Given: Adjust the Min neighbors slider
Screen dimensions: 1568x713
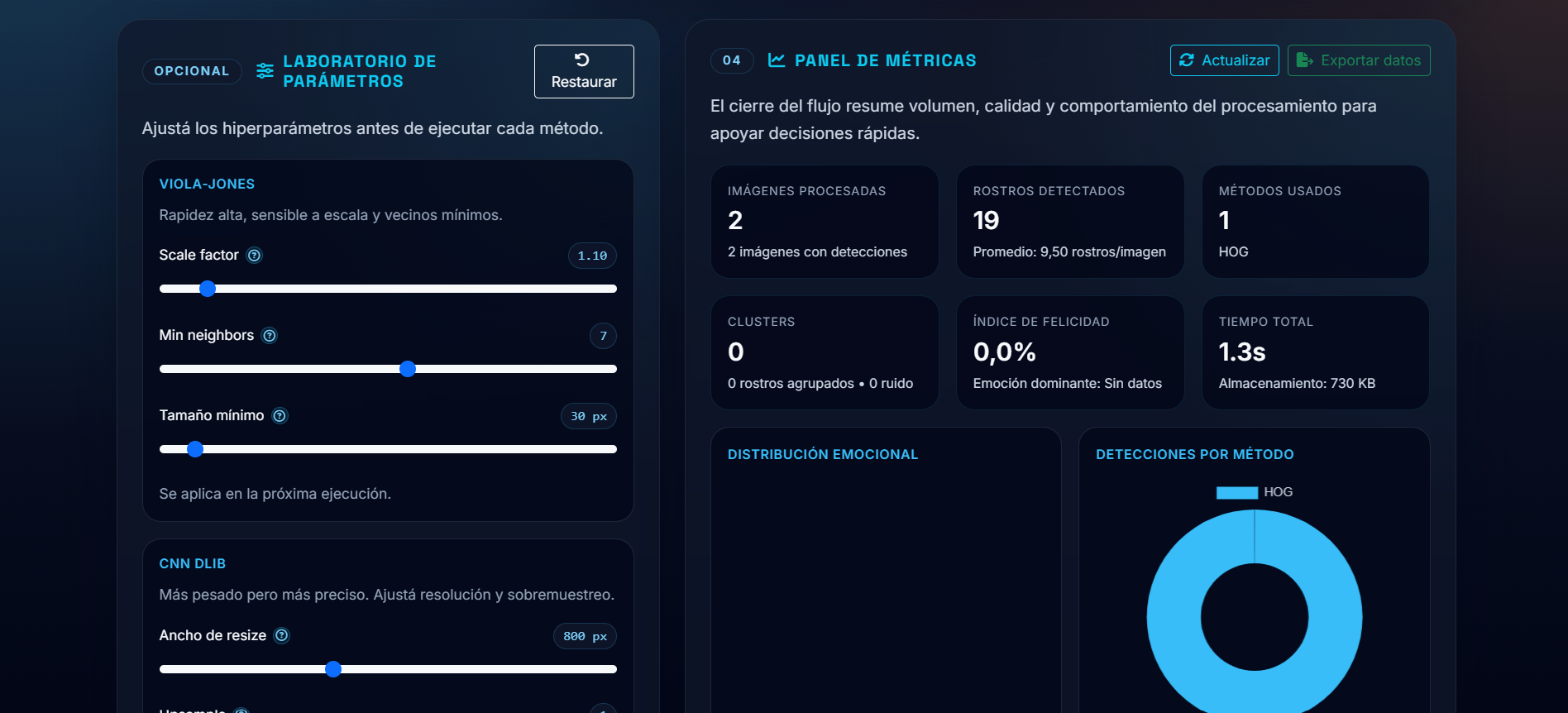Looking at the screenshot, I should point(388,369).
